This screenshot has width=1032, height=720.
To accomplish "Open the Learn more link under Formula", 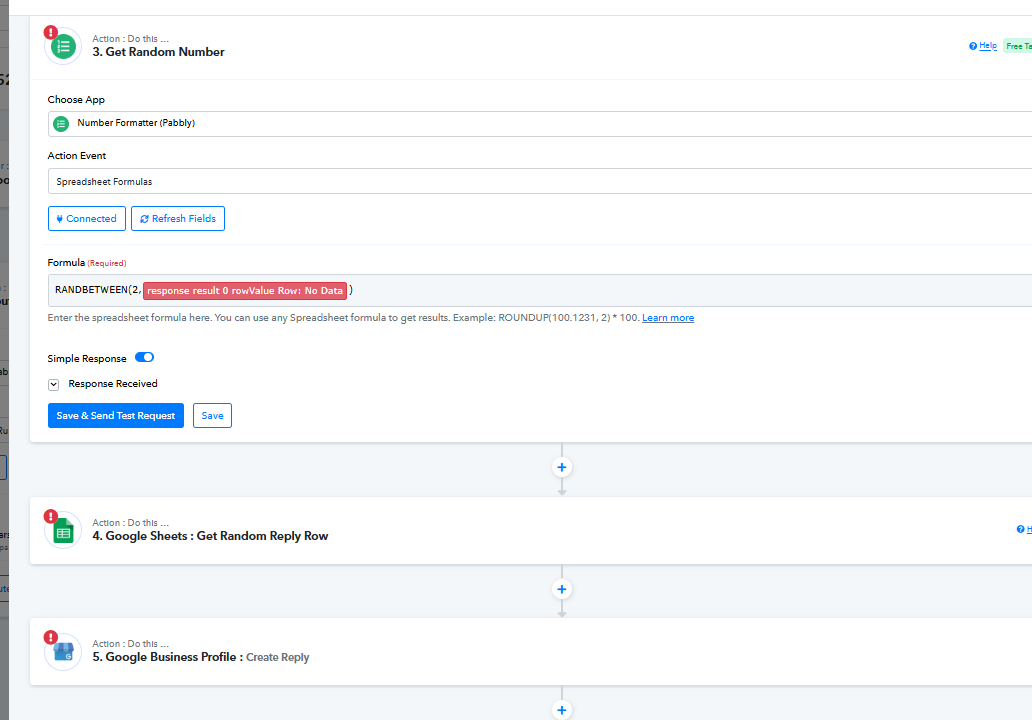I will [668, 318].
